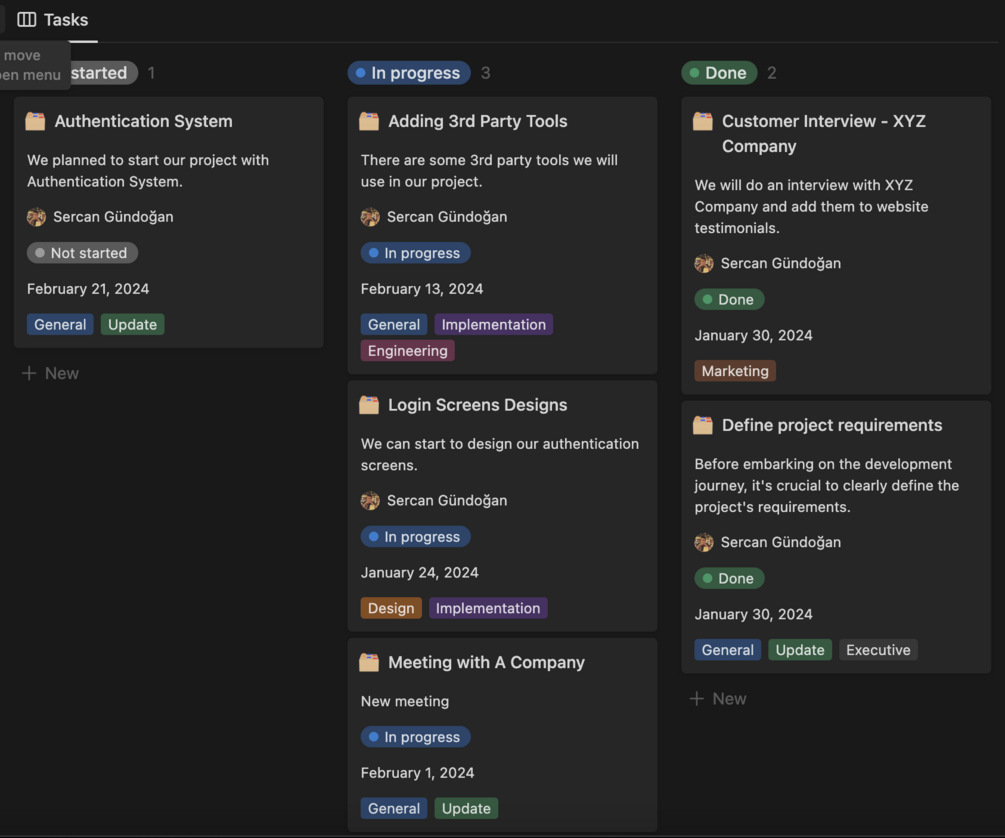Open the Authentication System card title
Screen dimensions: 1005x838
pos(144,121)
